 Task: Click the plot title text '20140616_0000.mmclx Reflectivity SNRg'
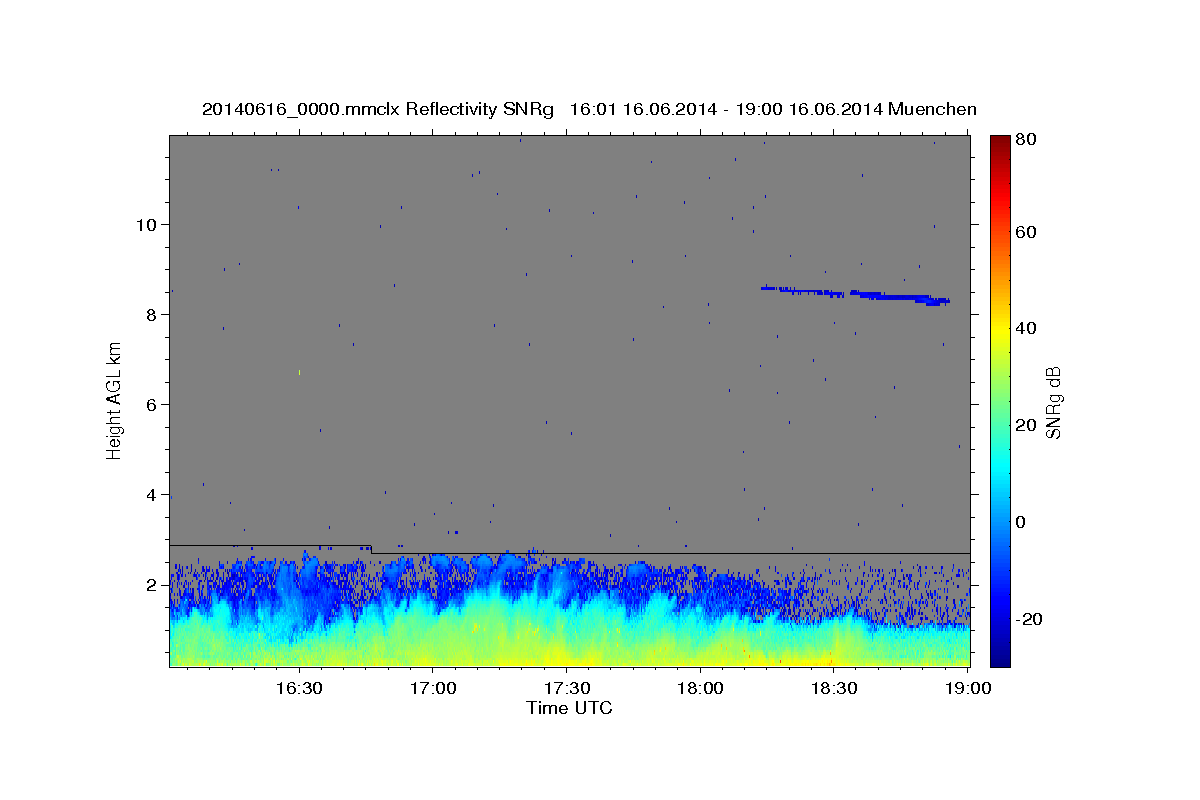coord(378,109)
